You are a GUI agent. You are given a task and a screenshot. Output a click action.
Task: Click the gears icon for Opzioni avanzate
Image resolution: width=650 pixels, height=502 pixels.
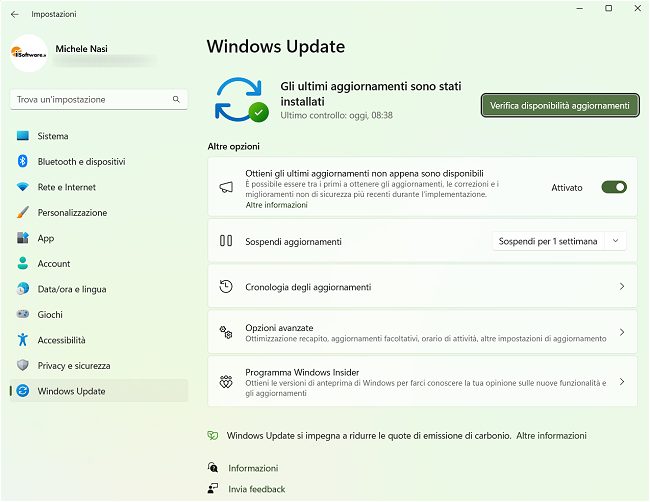[x=226, y=332]
